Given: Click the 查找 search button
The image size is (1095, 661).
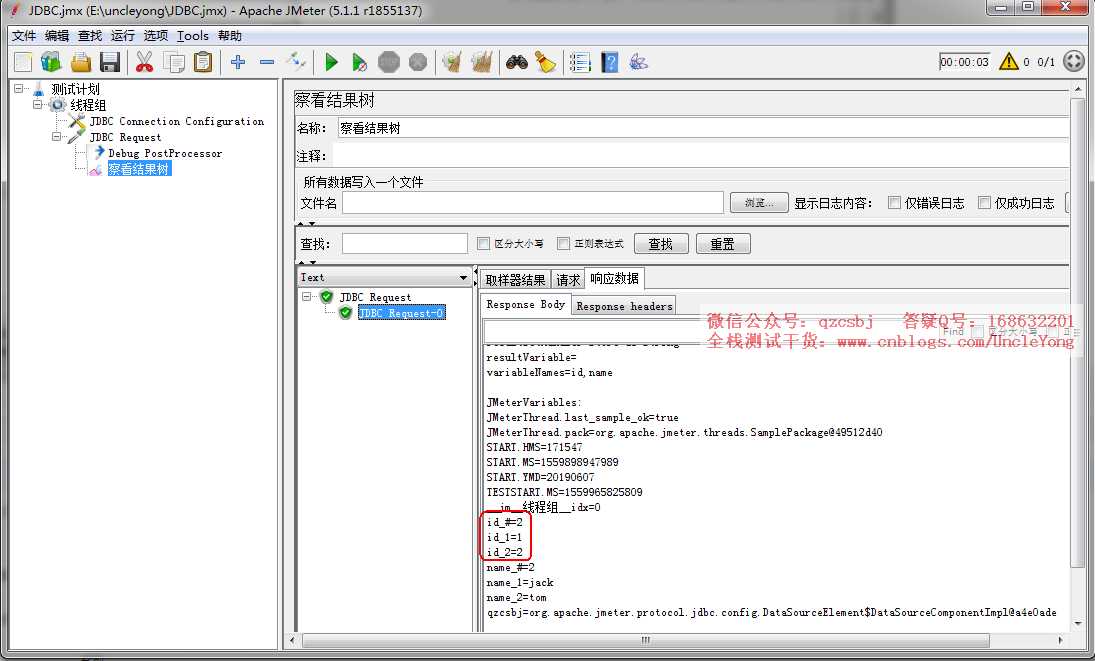Looking at the screenshot, I should click(661, 244).
